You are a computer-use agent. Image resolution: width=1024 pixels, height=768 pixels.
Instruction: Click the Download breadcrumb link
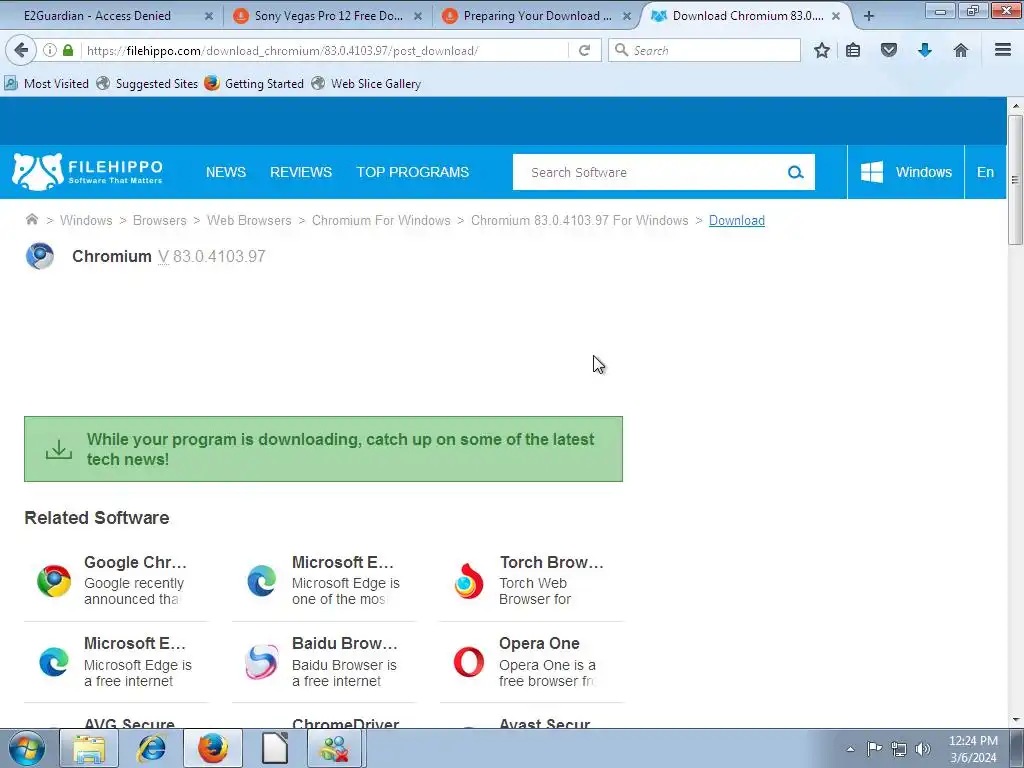[x=737, y=220]
